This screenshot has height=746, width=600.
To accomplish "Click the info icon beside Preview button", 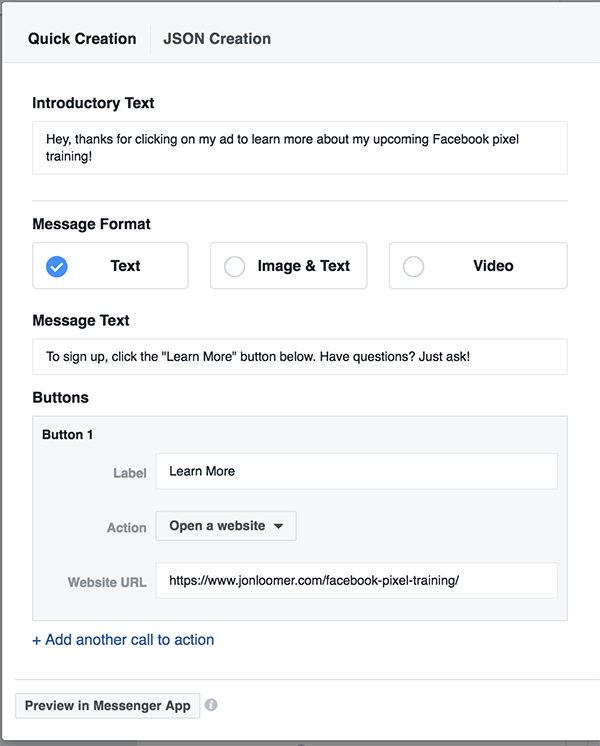I will (x=211, y=705).
